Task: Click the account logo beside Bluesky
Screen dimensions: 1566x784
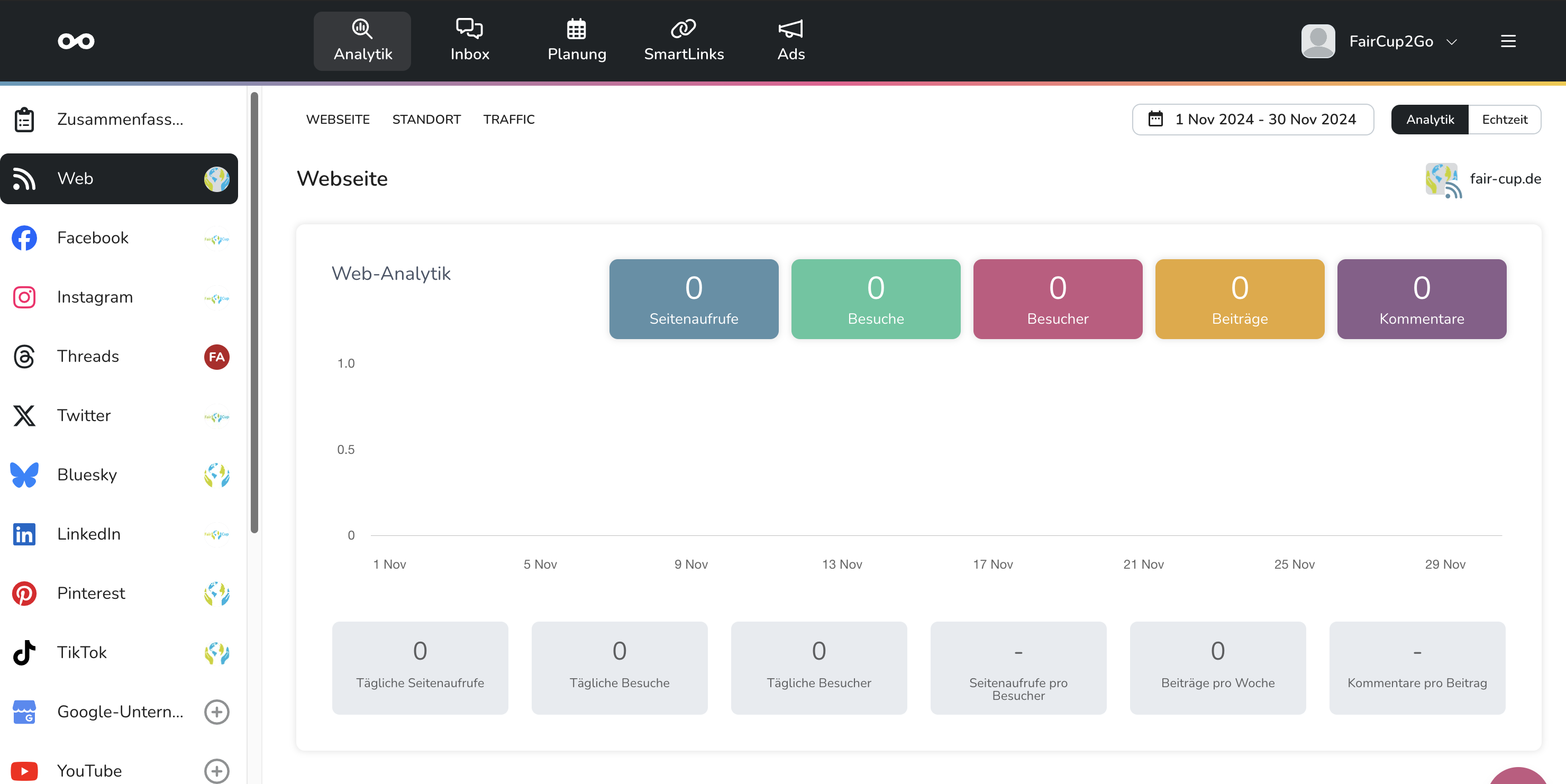Action: coord(216,475)
